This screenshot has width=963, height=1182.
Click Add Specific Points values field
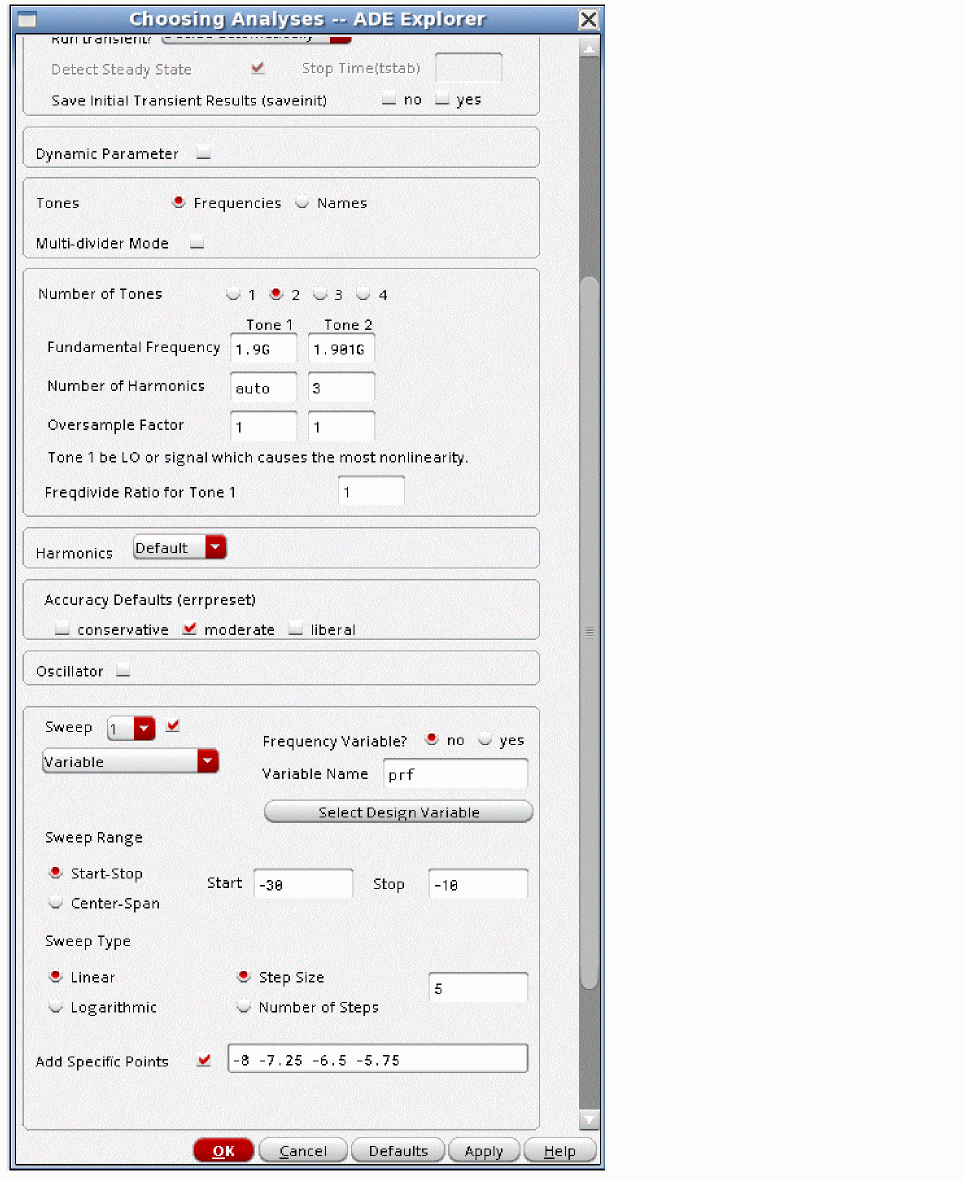378,1059
